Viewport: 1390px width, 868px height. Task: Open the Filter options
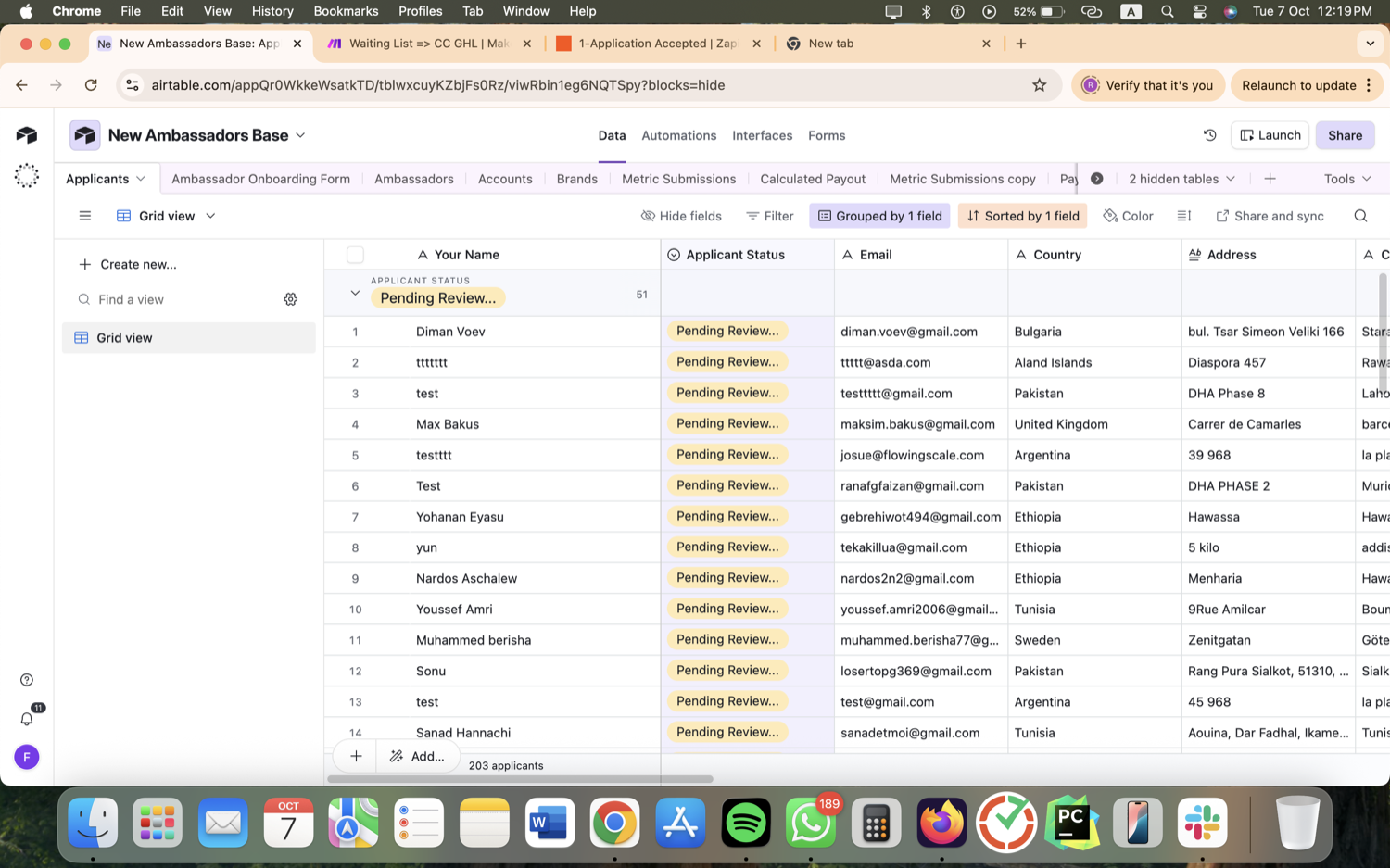tap(769, 216)
